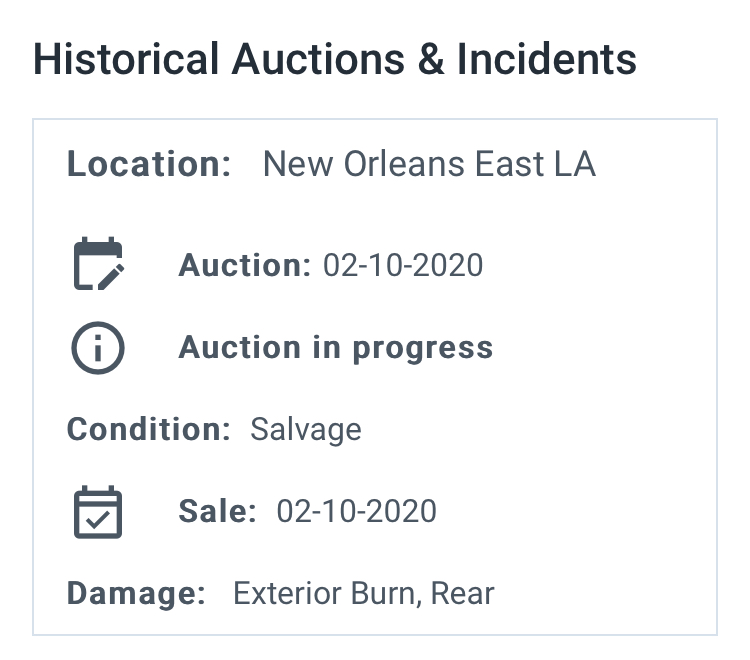Click the Damage label
The height and width of the screenshot is (660, 750).
tap(136, 594)
